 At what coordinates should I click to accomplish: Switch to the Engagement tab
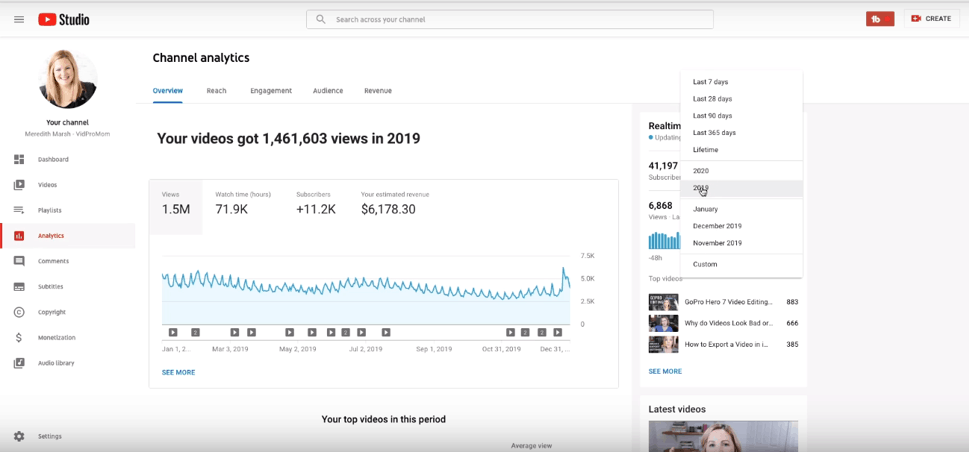[x=271, y=91]
